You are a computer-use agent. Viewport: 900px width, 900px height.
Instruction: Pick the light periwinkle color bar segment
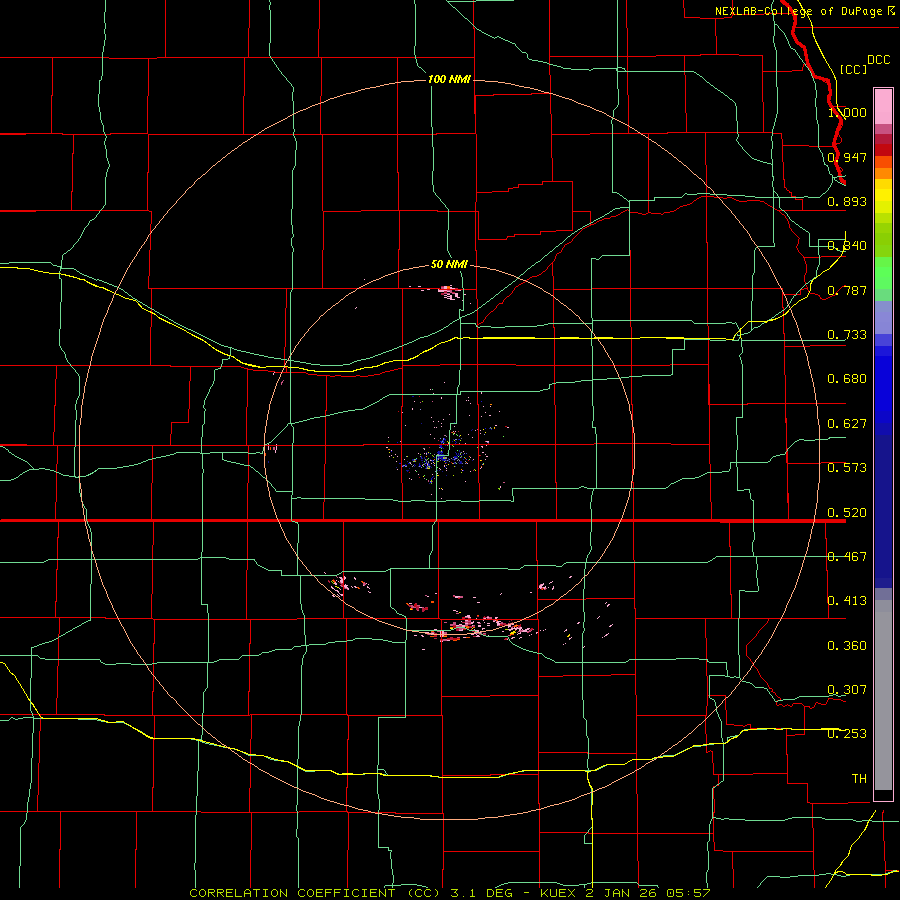tap(883, 317)
